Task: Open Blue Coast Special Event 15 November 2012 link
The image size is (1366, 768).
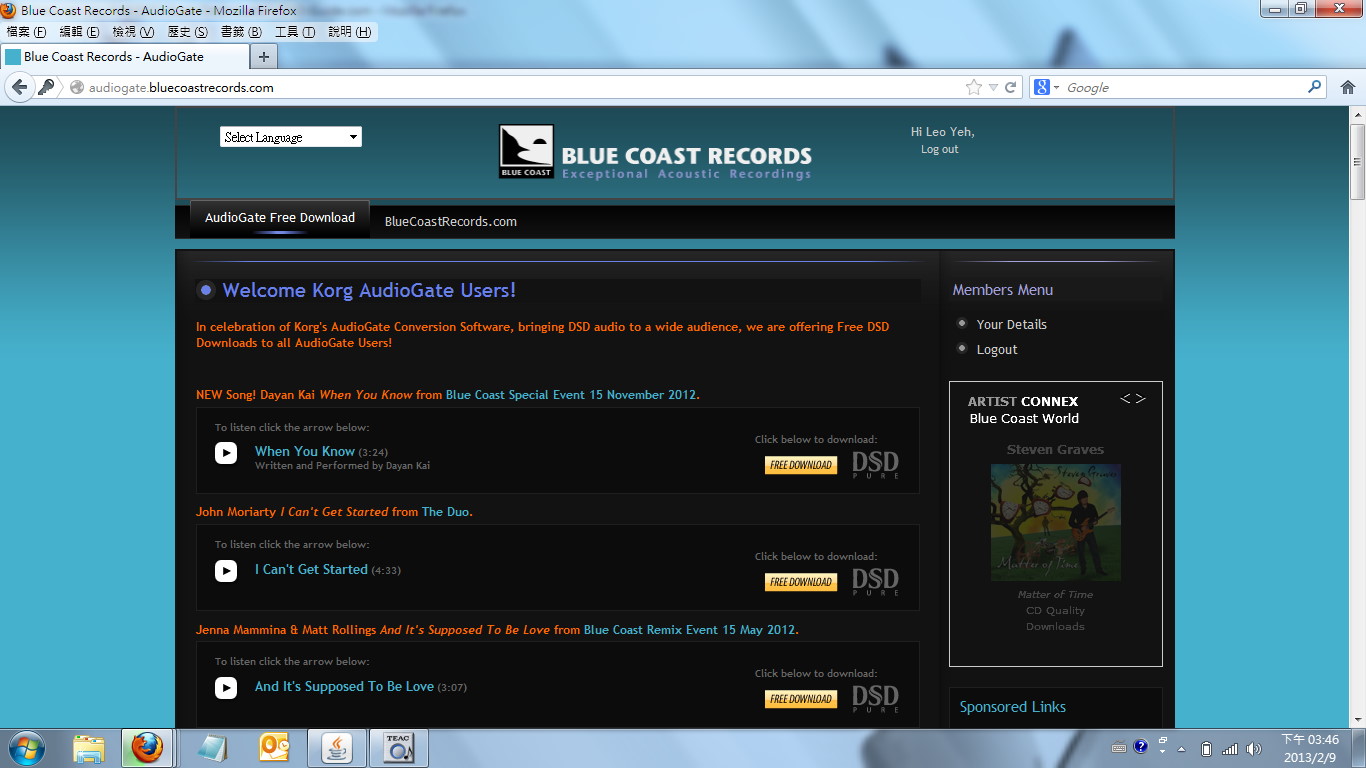Action: 571,395
